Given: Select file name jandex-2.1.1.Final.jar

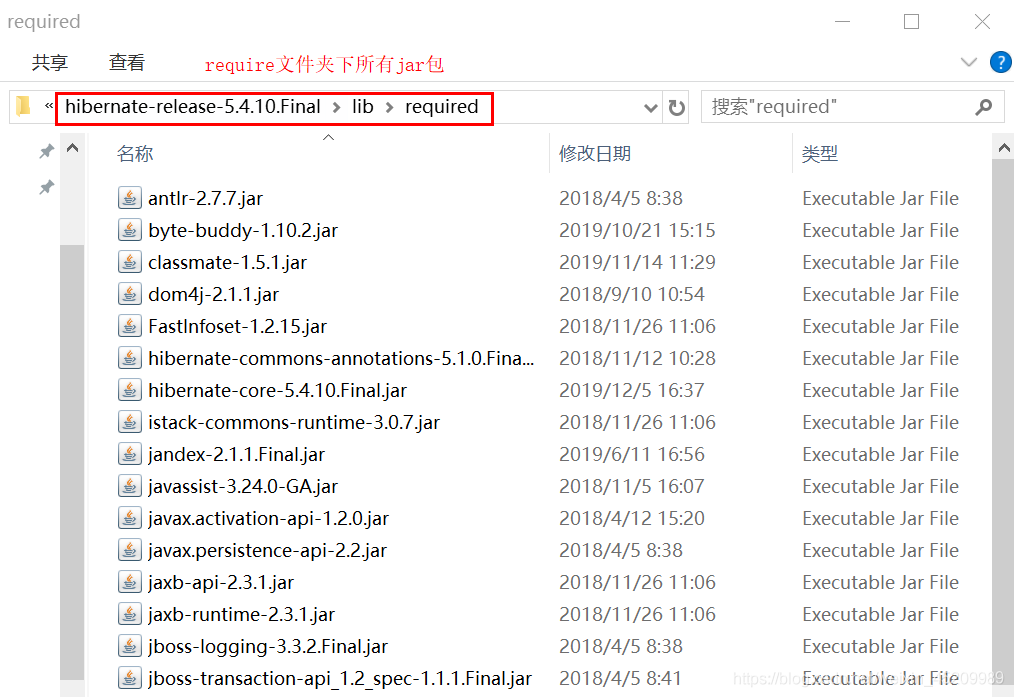Looking at the screenshot, I should [x=237, y=454].
